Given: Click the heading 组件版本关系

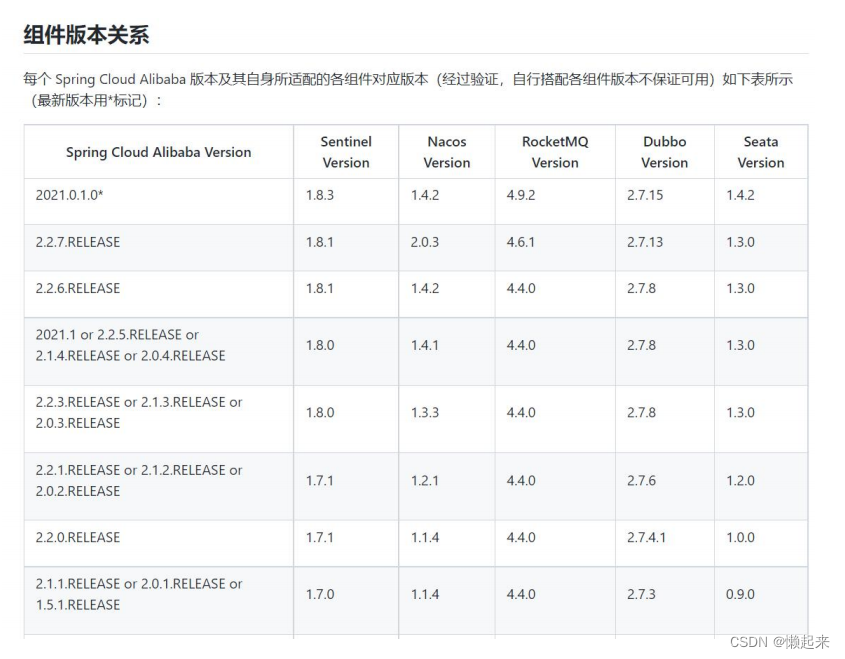Looking at the screenshot, I should (x=86, y=35).
